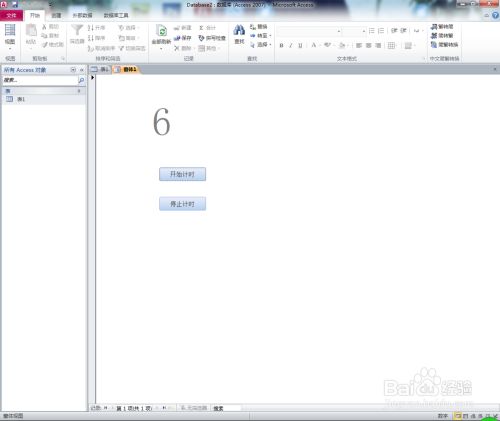Click New record (新建) in ribbon

[x=183, y=28]
